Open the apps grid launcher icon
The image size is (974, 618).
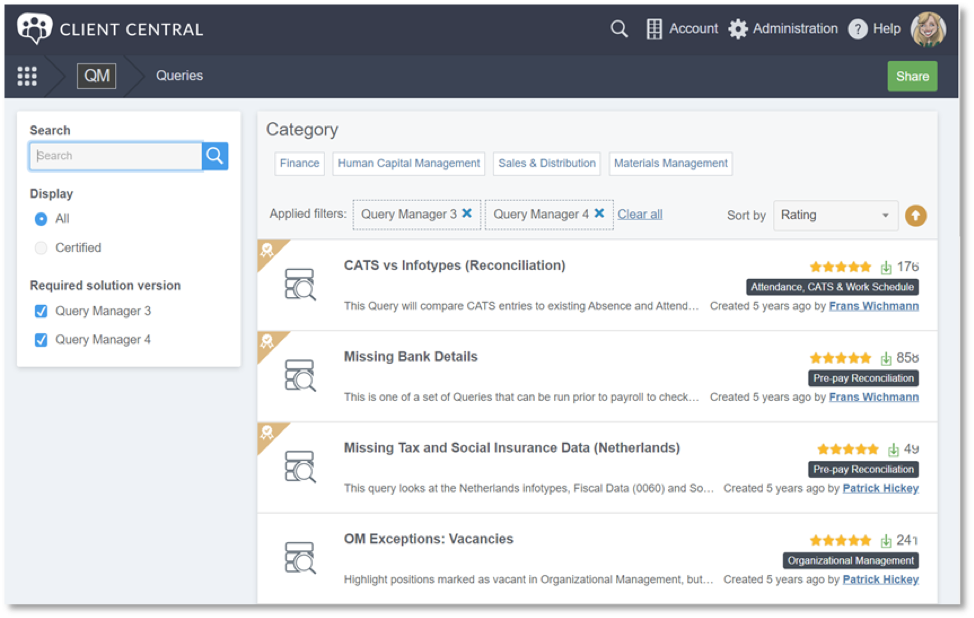click(x=27, y=76)
